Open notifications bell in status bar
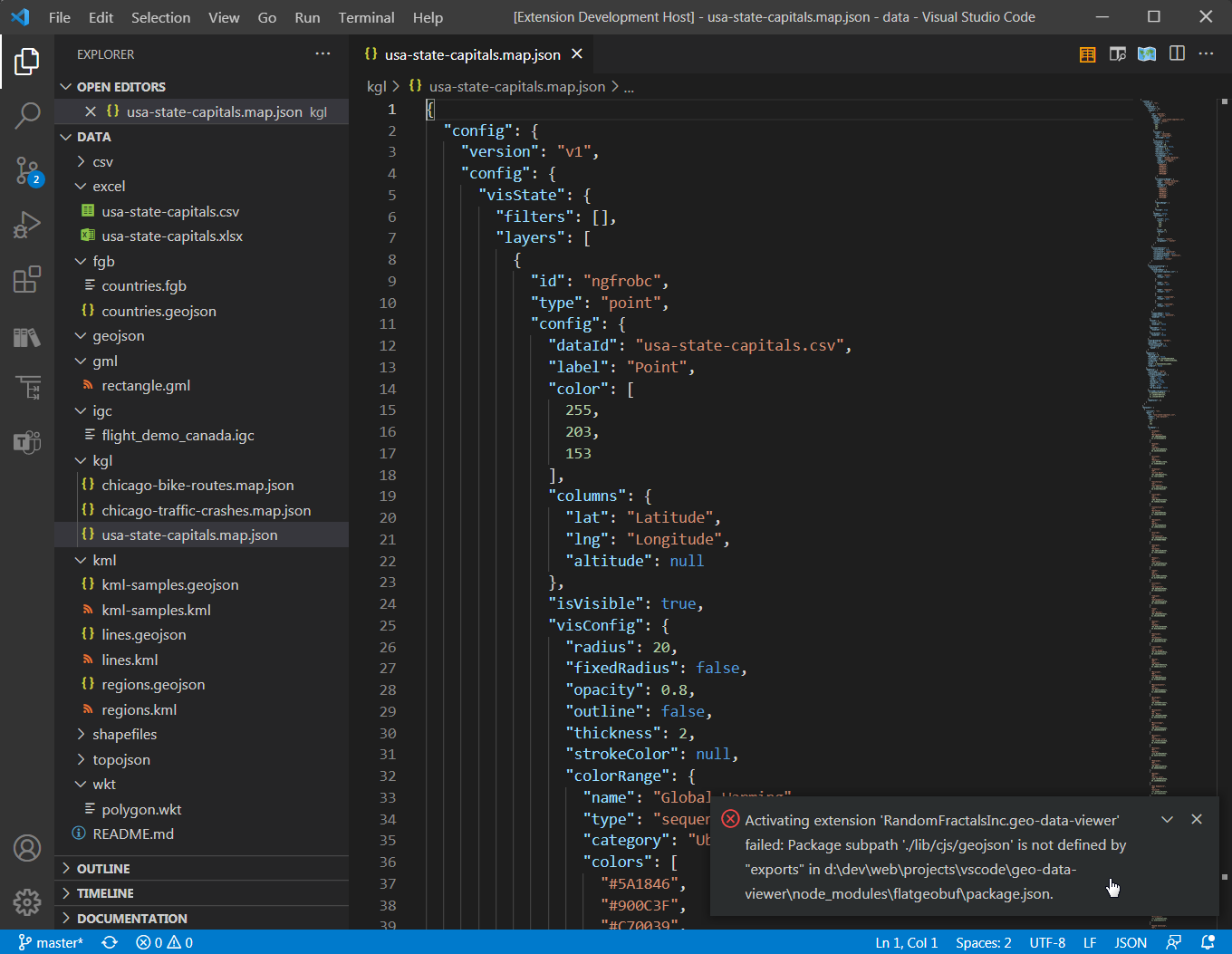This screenshot has width=1232, height=954. point(1208,942)
